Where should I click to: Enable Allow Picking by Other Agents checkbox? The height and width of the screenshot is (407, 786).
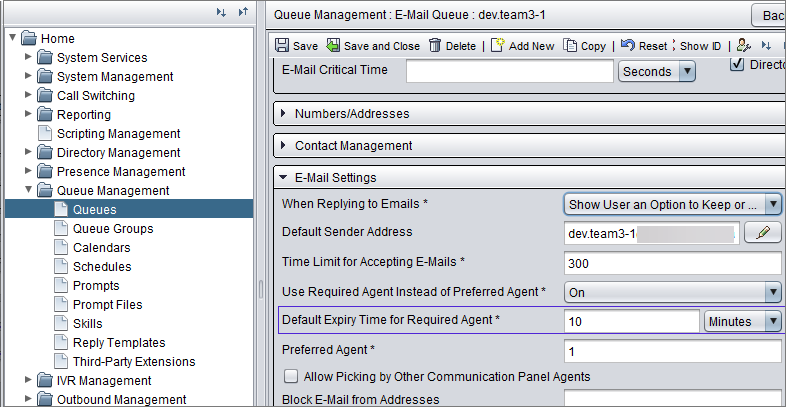click(x=291, y=376)
